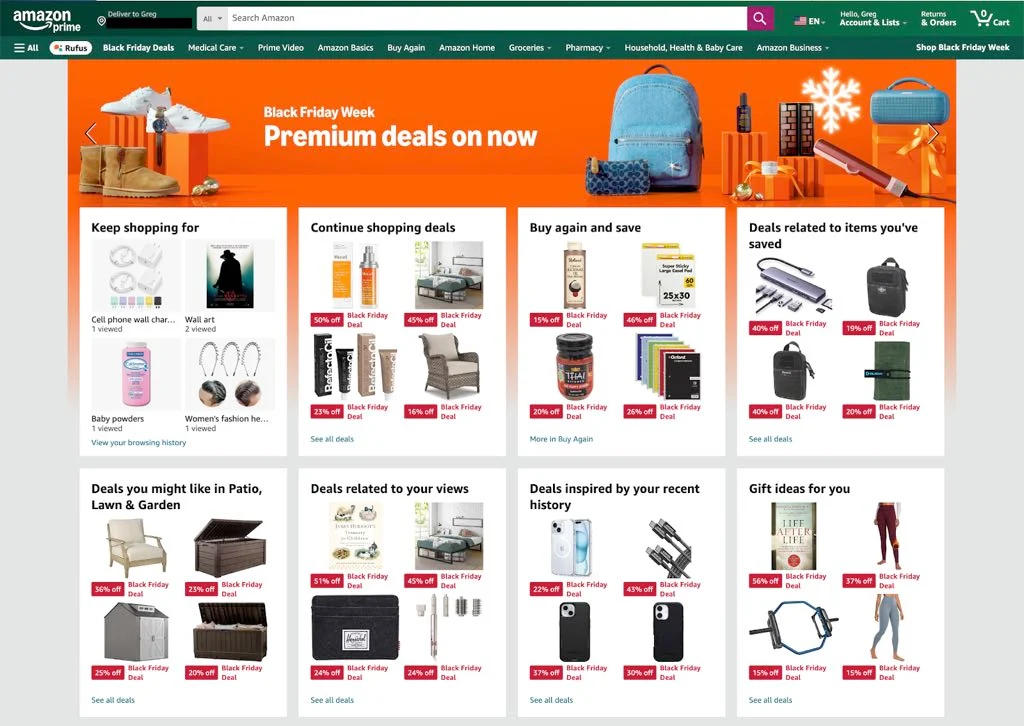The height and width of the screenshot is (726, 1024).
Task: Open the EN language dropdown
Action: coord(810,21)
